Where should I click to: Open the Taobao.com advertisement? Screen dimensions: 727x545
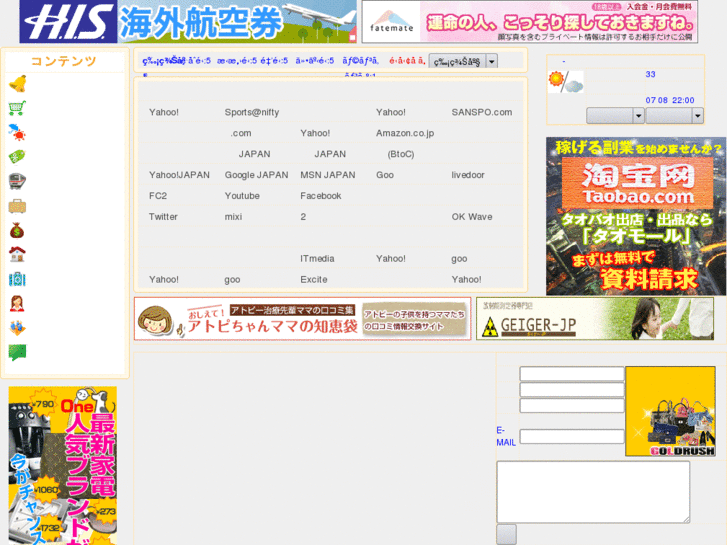[x=636, y=216]
